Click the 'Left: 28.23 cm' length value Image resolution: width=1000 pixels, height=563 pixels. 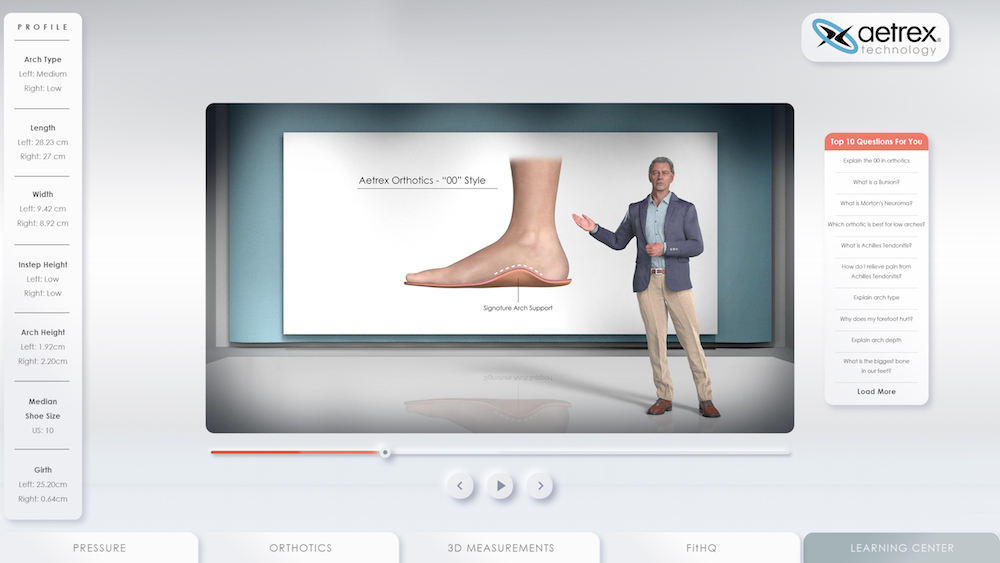[43, 142]
